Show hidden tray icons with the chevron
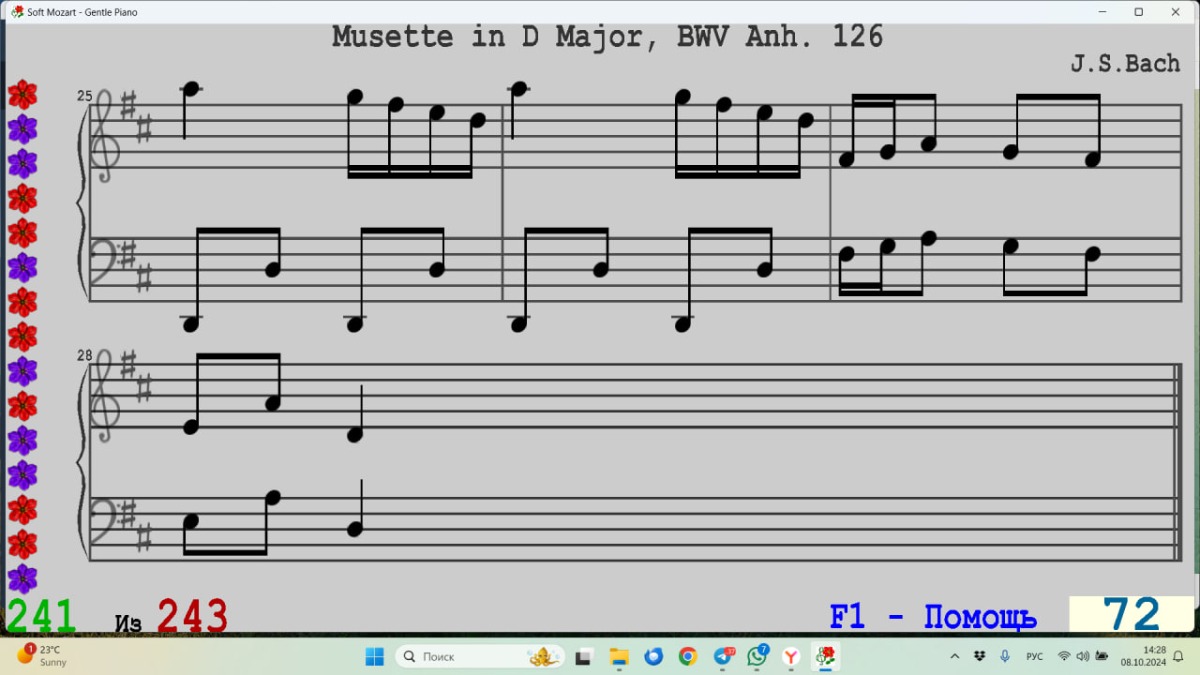The height and width of the screenshot is (675, 1200). pos(954,656)
